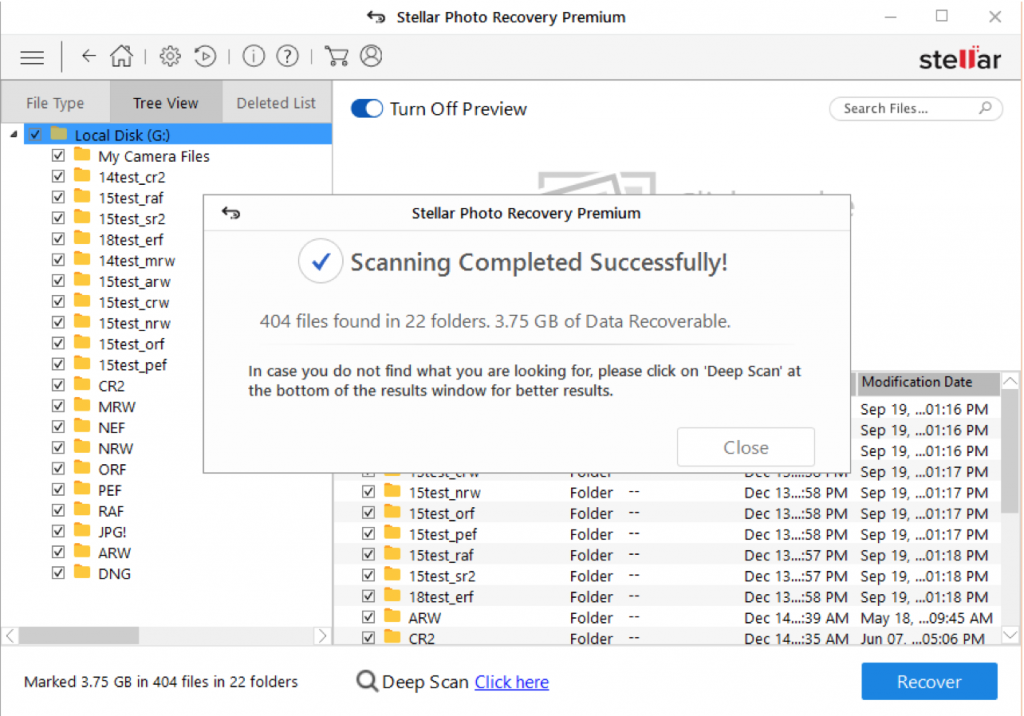The width and height of the screenshot is (1024, 716).
Task: Select the 14test_mrw tree folder
Action: tap(136, 261)
